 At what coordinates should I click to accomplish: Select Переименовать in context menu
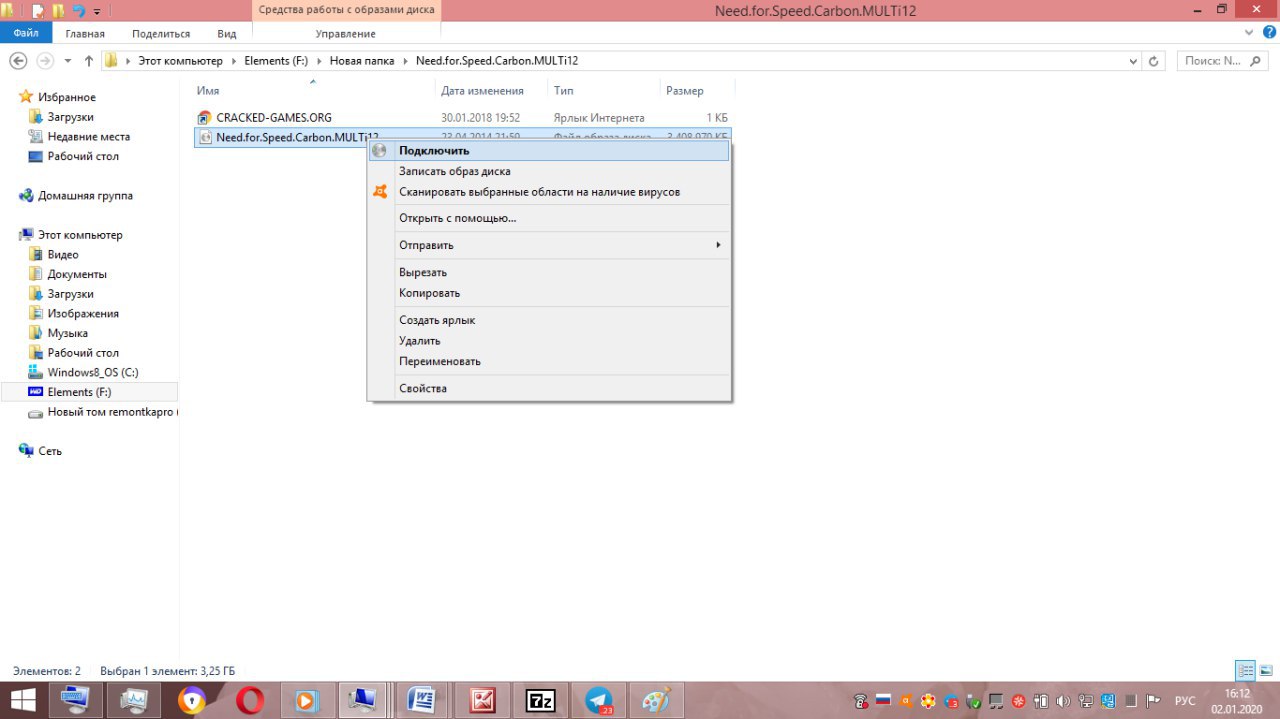pos(549,361)
